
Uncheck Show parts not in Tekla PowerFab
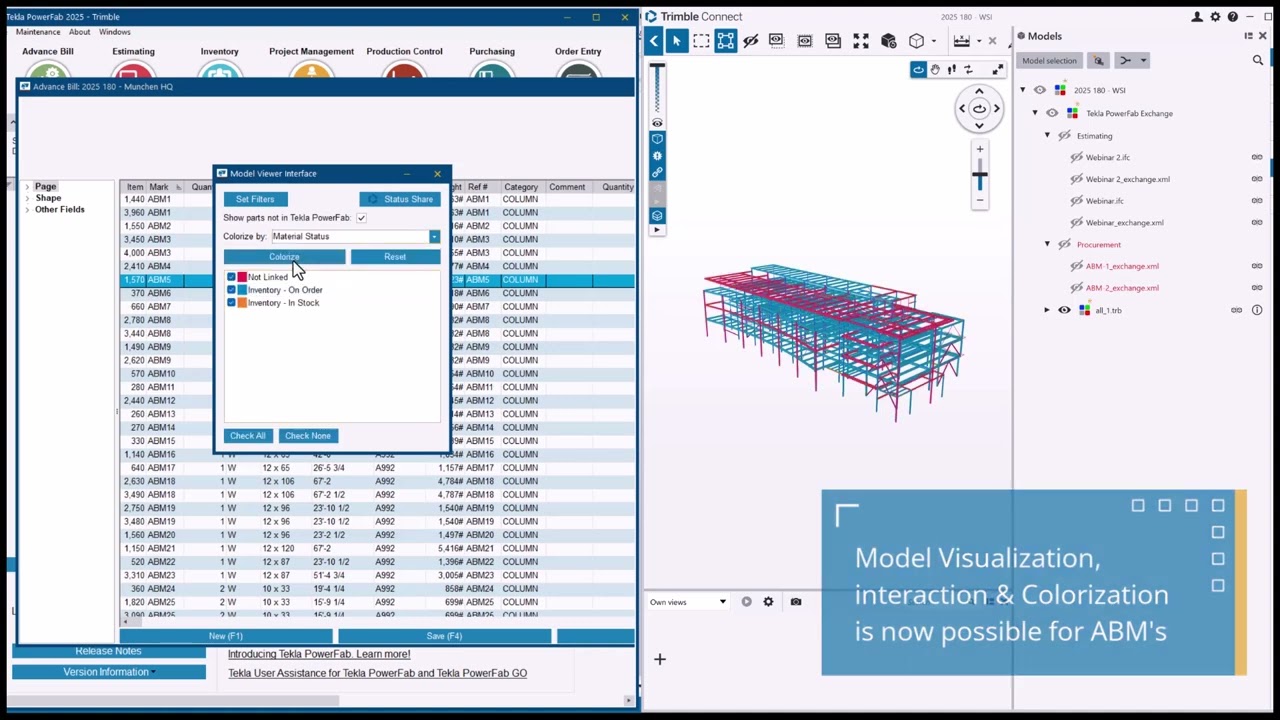pyautogui.click(x=361, y=218)
